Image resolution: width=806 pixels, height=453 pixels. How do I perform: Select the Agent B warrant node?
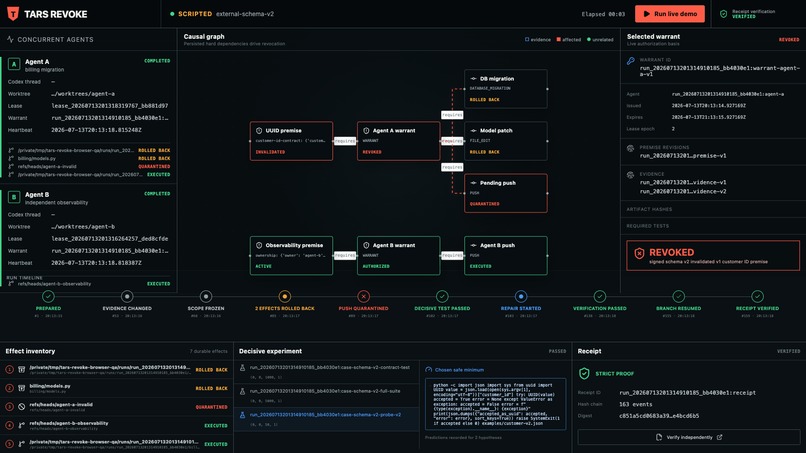pos(398,256)
